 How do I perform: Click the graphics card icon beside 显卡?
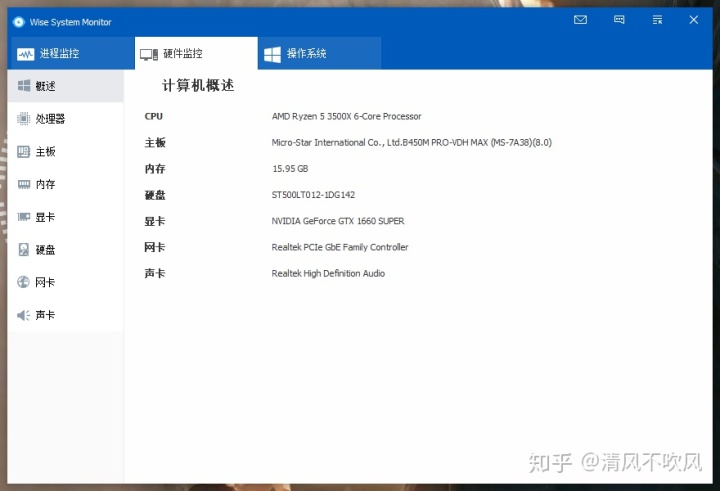24,217
